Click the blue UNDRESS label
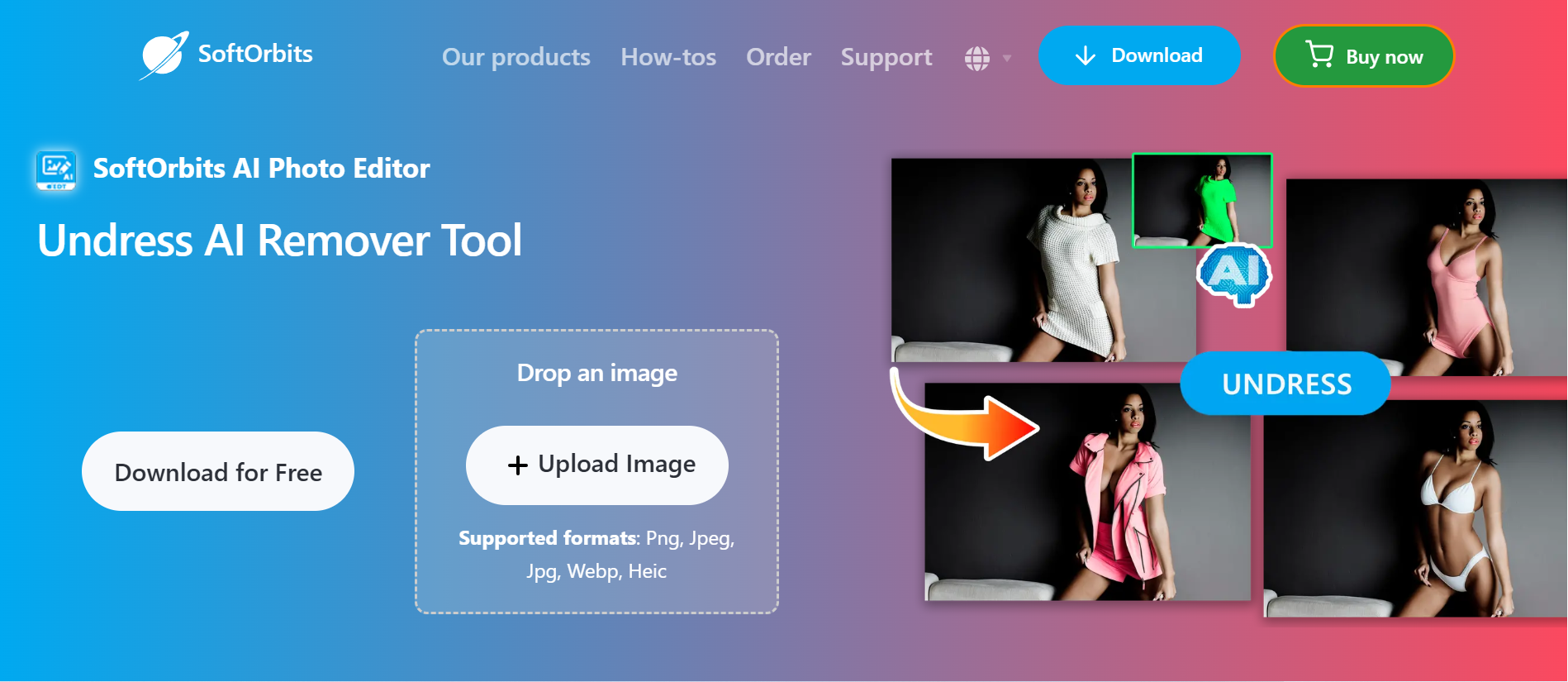1568x682 pixels. (1286, 384)
